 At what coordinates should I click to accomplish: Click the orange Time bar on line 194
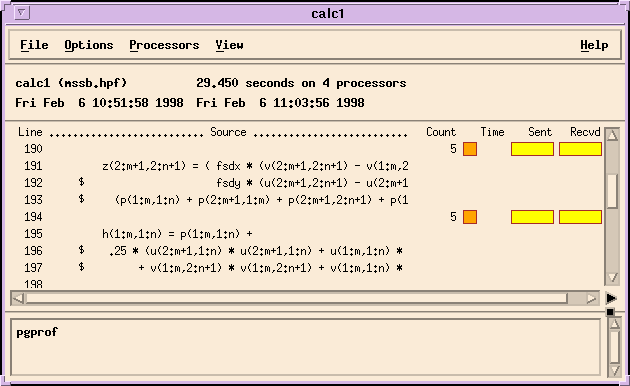pos(470,217)
